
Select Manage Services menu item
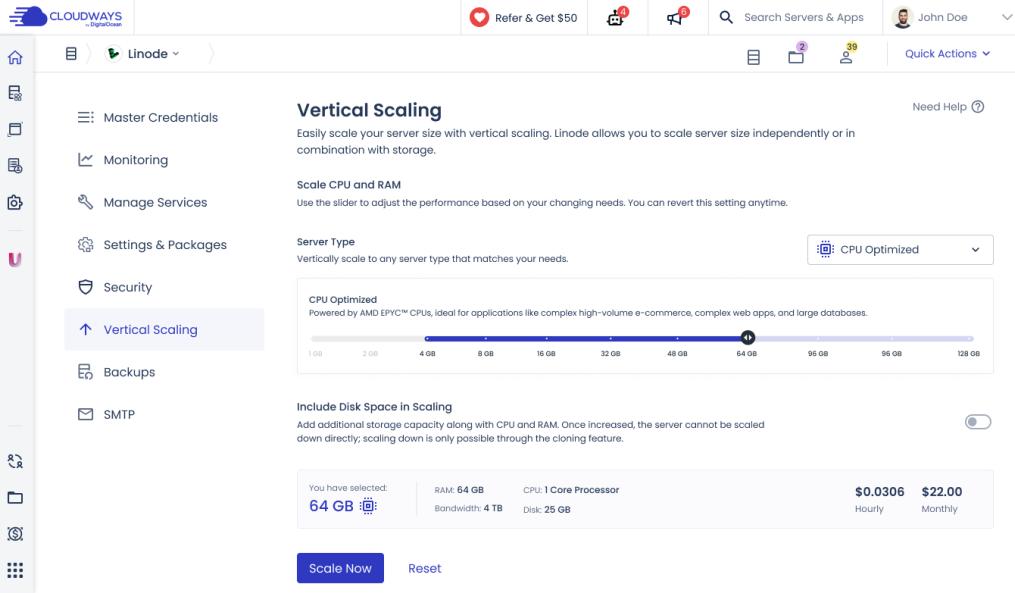click(155, 202)
